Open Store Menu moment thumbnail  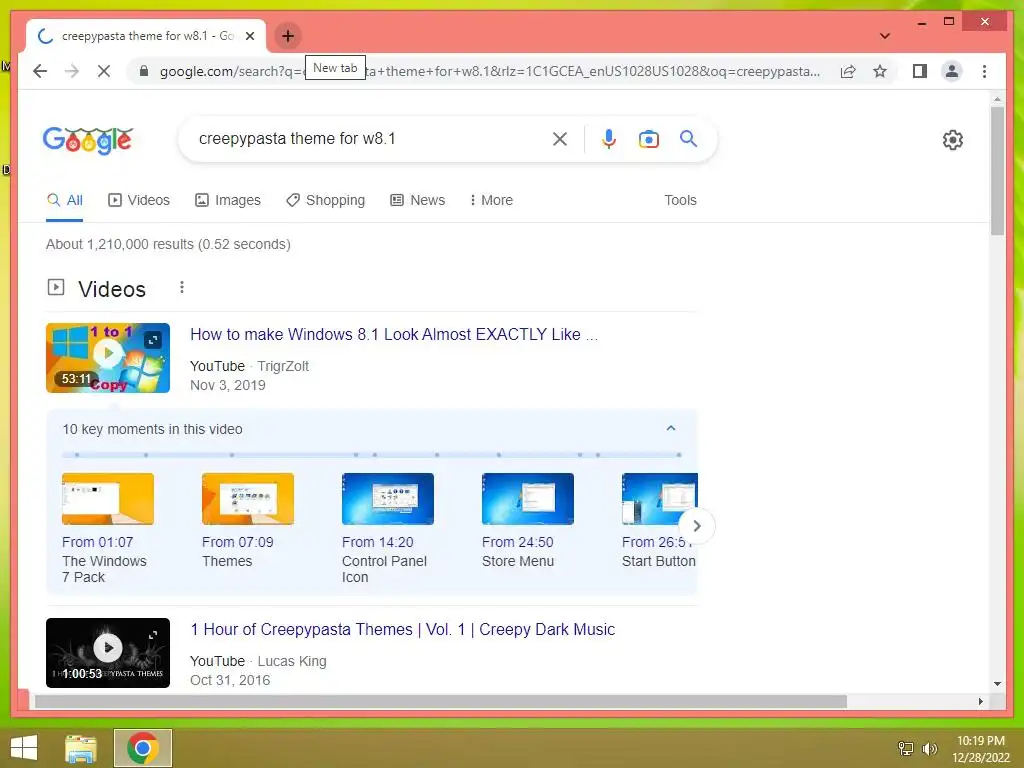pos(528,499)
